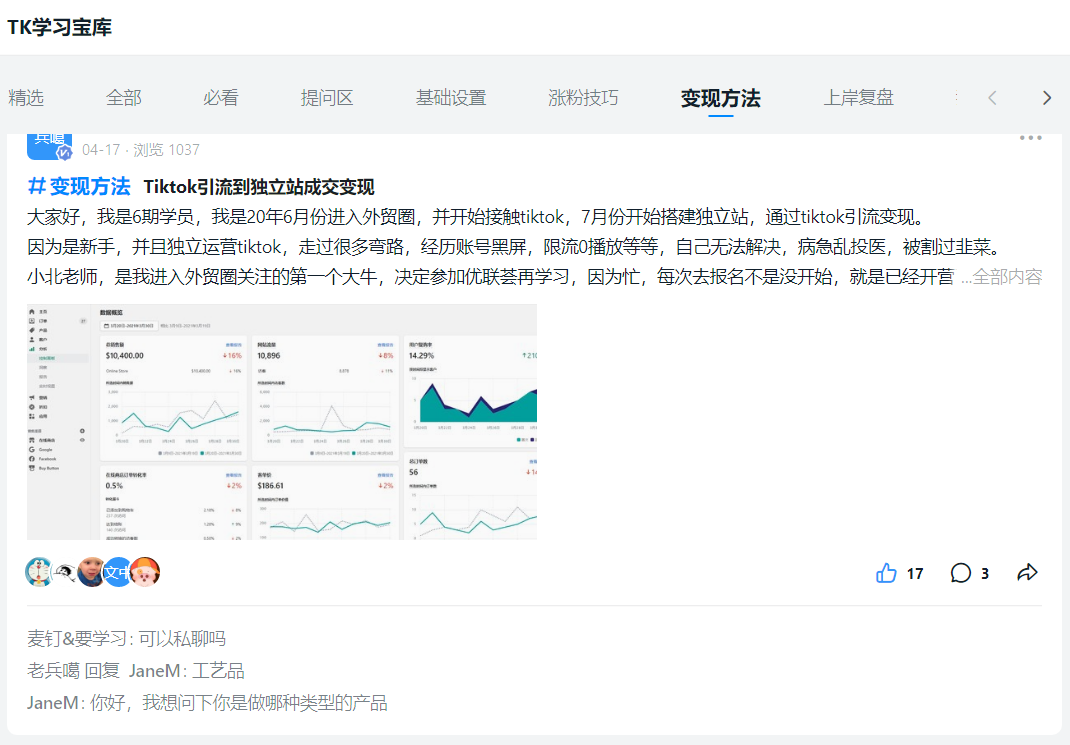Open the dashboard screenshot thumbnail
The width and height of the screenshot is (1070, 745).
pyautogui.click(x=282, y=422)
